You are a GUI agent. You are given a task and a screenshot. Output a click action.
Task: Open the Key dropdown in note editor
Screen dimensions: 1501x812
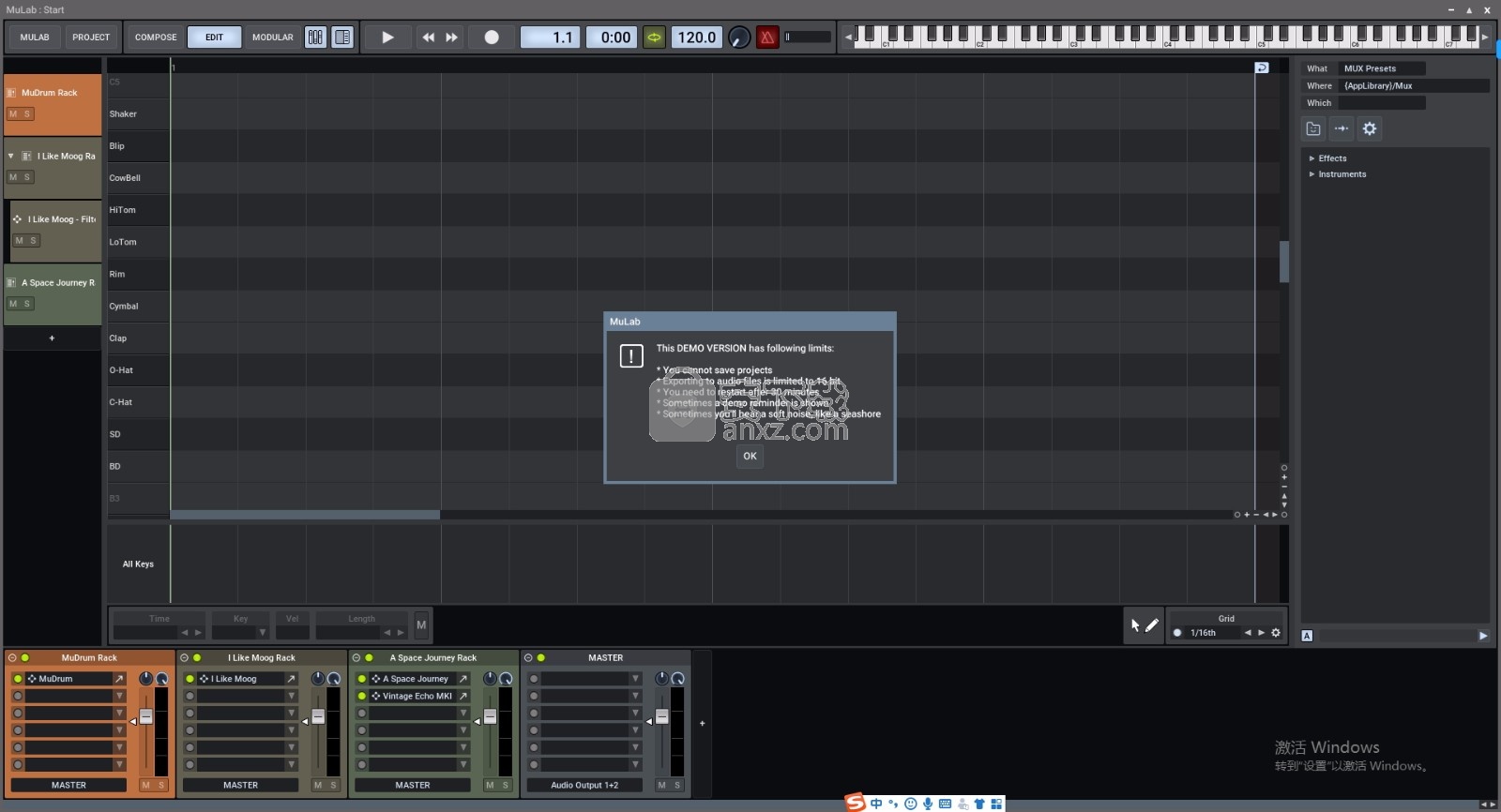point(262,632)
